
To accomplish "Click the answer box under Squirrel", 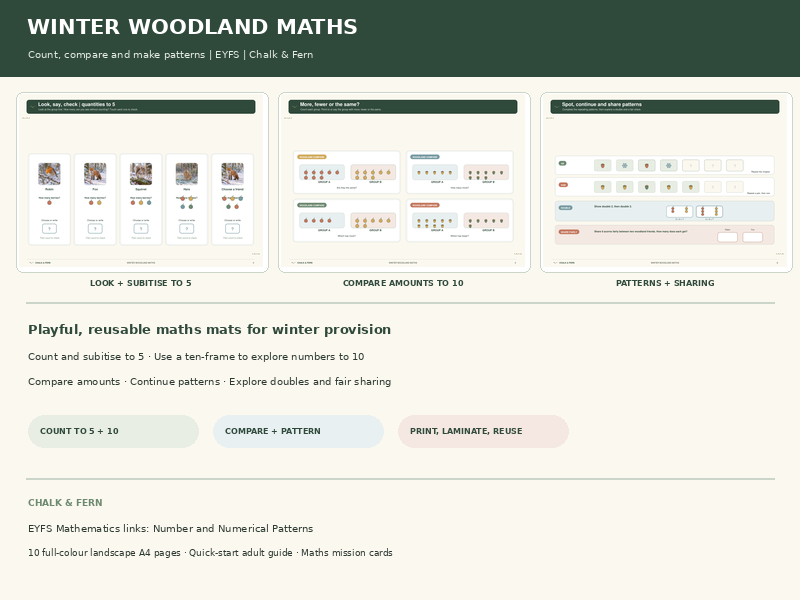I will coord(141,229).
